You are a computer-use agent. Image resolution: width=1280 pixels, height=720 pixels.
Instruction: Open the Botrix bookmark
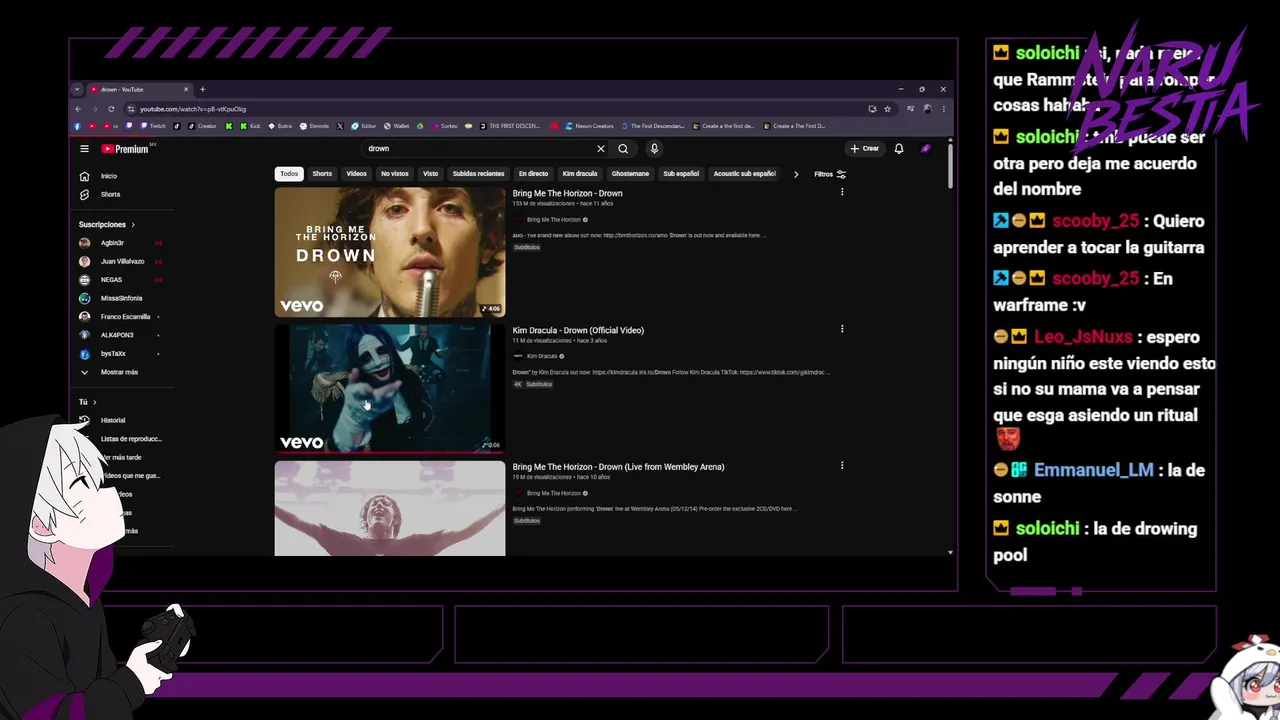coord(280,126)
